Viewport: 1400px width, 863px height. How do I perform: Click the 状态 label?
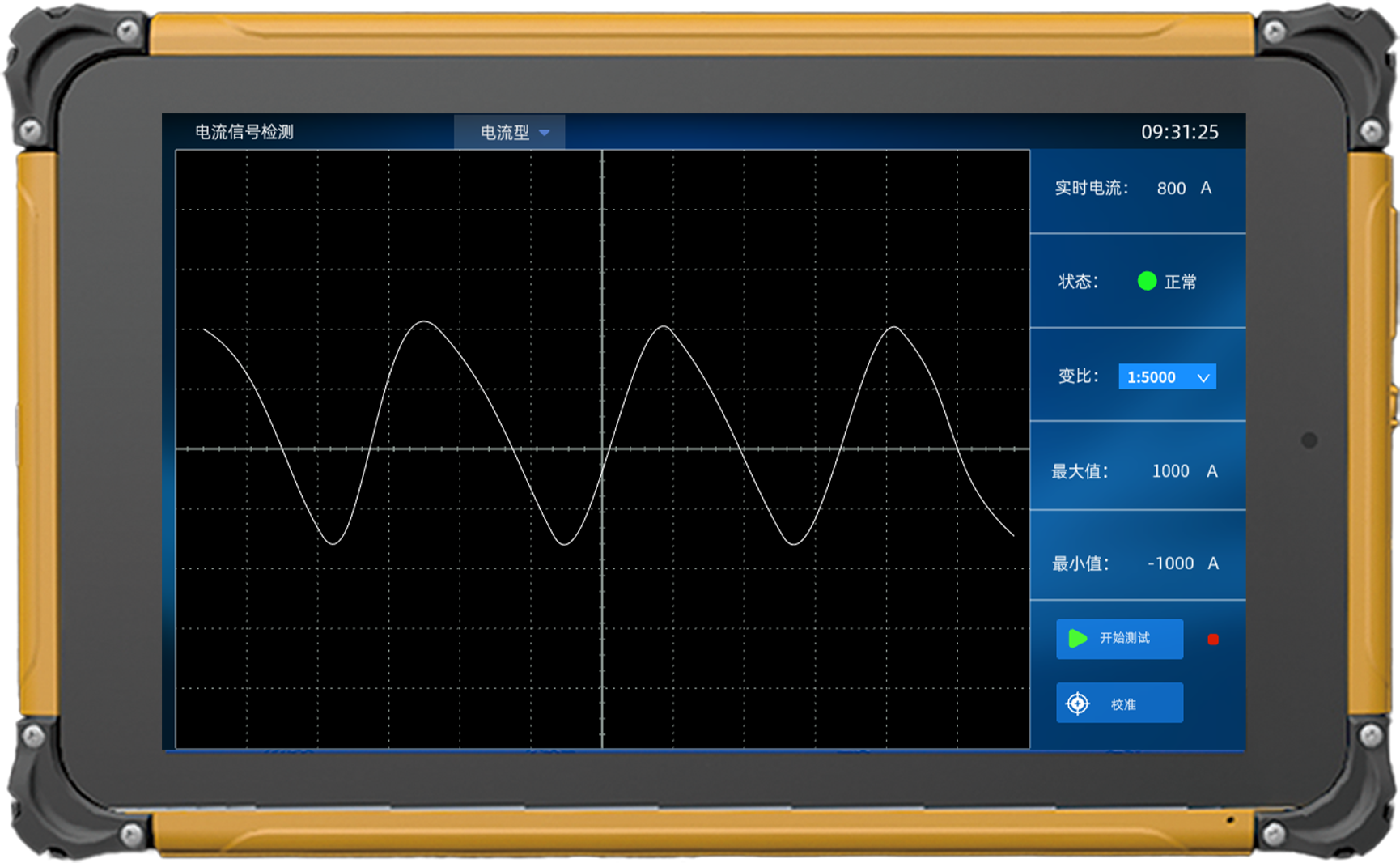click(1078, 282)
